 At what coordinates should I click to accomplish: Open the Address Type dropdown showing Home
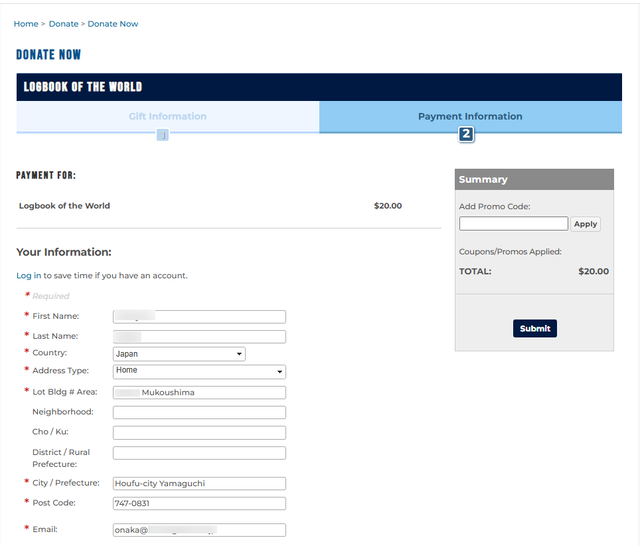[x=199, y=372]
